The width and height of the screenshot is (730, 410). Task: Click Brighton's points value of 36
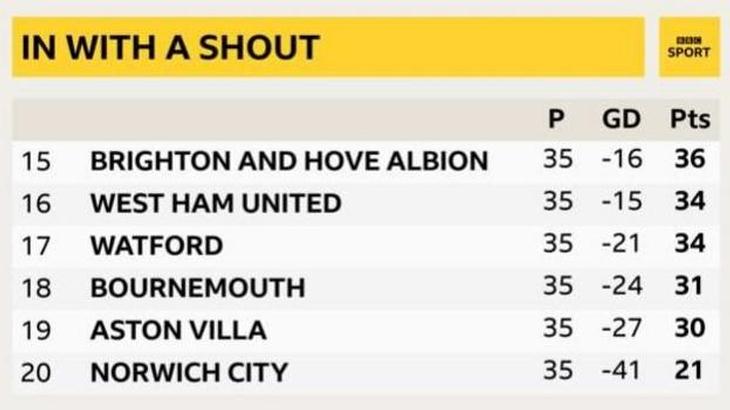click(690, 160)
